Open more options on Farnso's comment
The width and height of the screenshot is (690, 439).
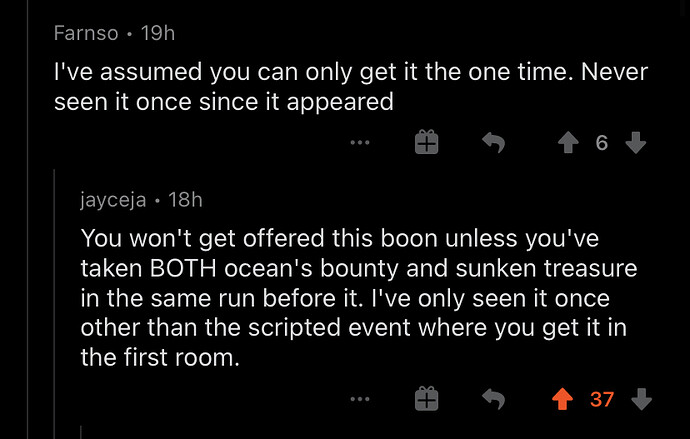pyautogui.click(x=360, y=144)
